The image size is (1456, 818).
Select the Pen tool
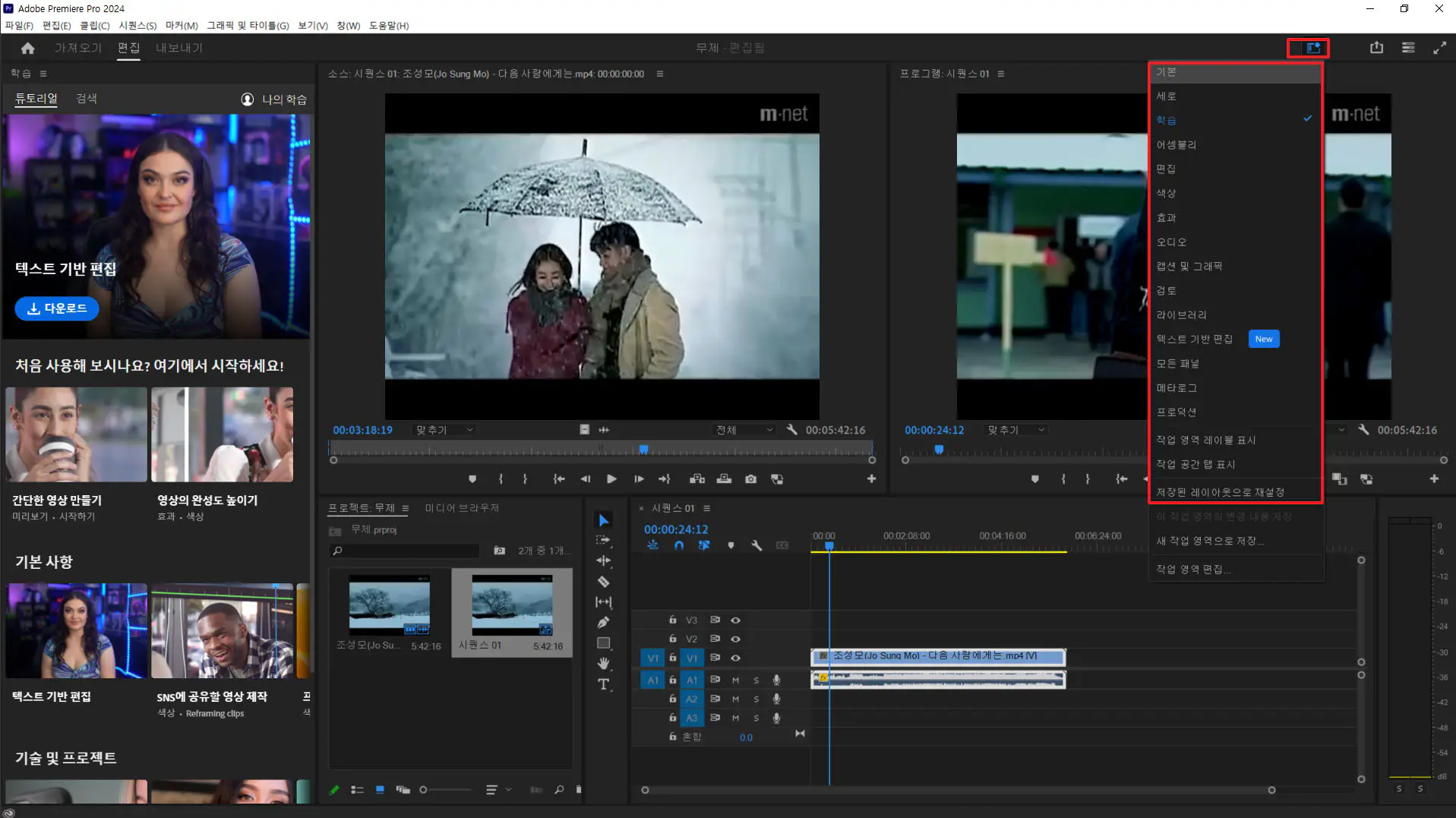(604, 623)
